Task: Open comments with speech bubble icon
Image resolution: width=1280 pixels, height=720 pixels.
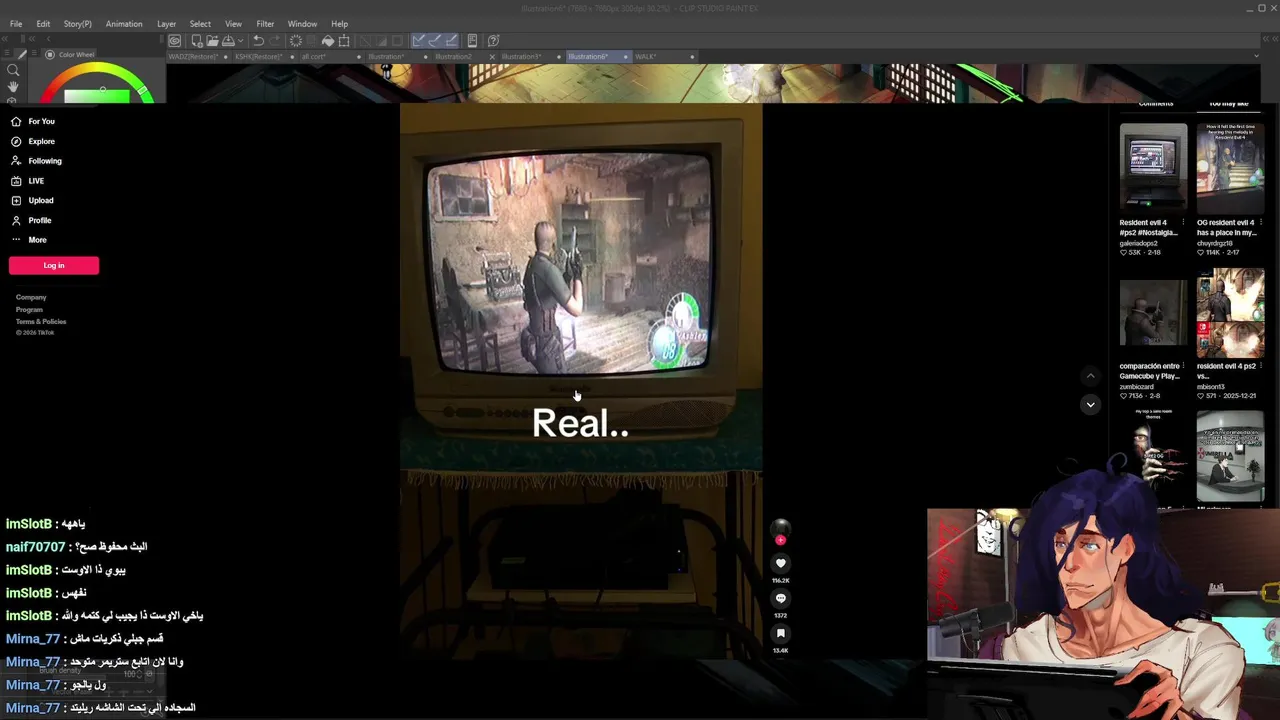Action: click(x=781, y=599)
